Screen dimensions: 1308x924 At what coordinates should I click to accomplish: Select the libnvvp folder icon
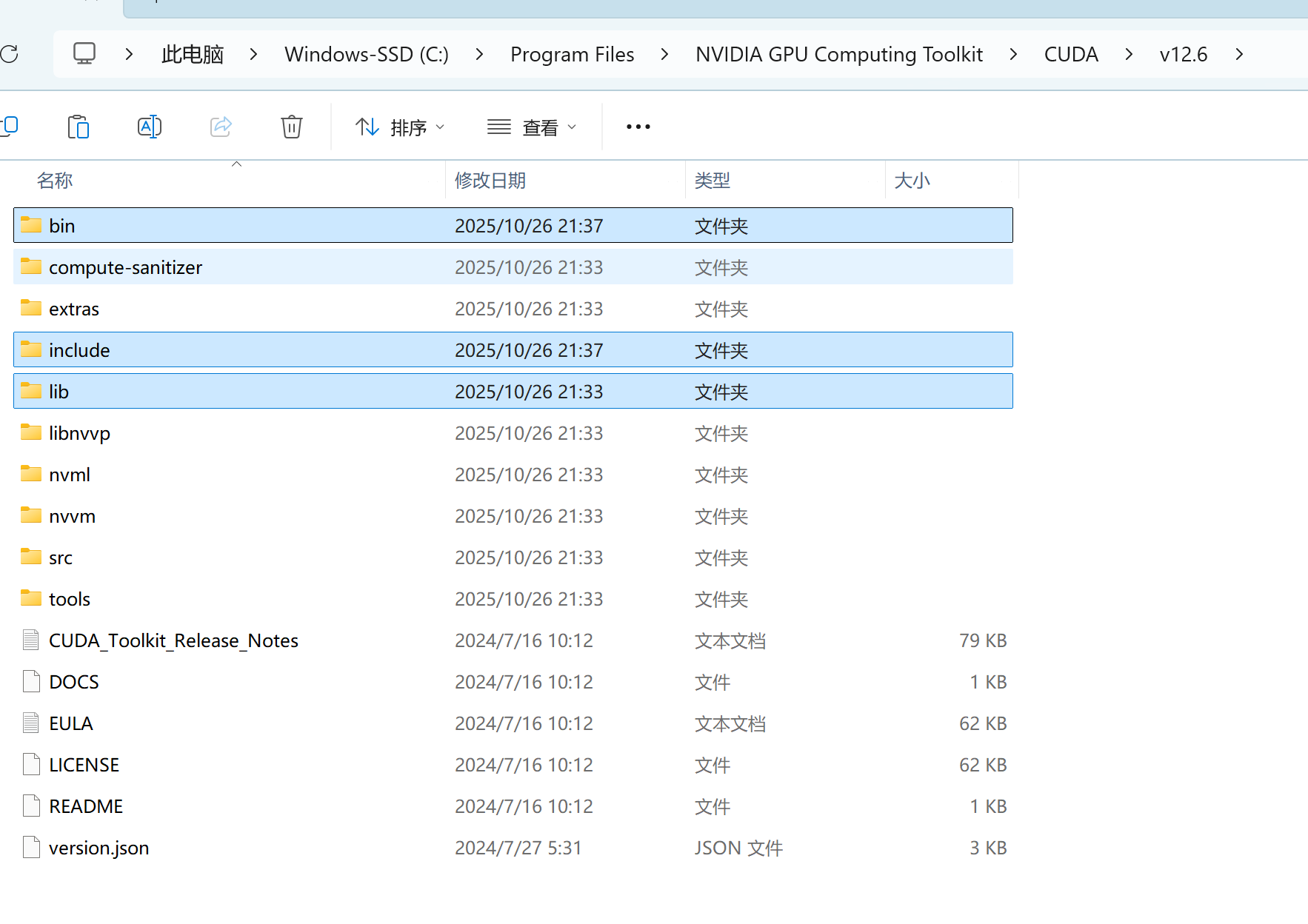(x=31, y=432)
